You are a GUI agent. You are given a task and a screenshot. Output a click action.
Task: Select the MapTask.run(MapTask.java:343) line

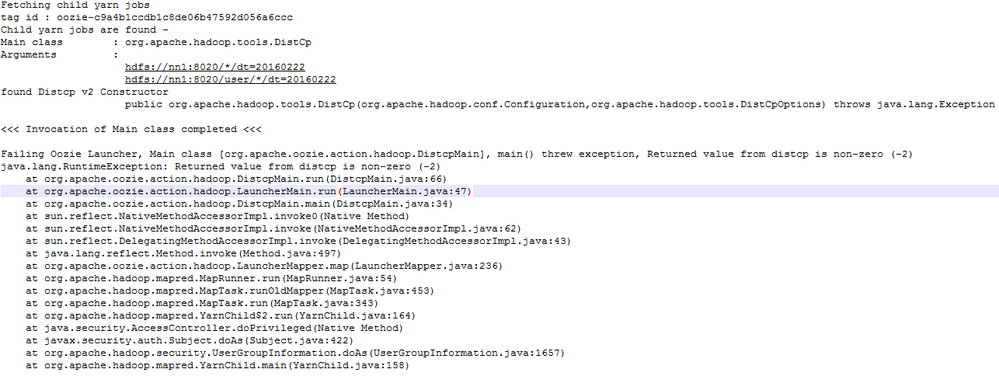tap(202, 303)
